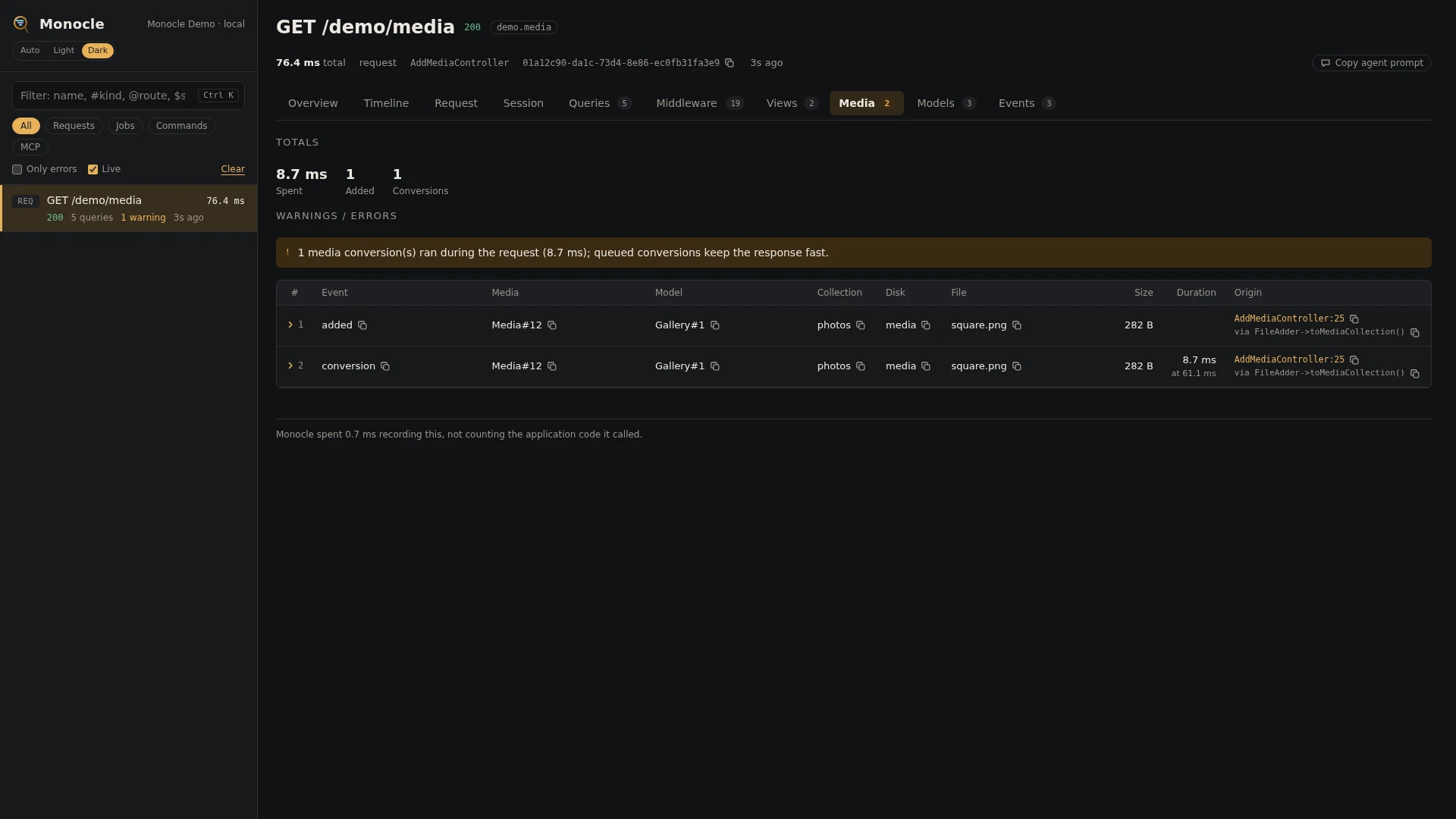
Task: Copy 'added' event name in row 1
Action: click(362, 325)
